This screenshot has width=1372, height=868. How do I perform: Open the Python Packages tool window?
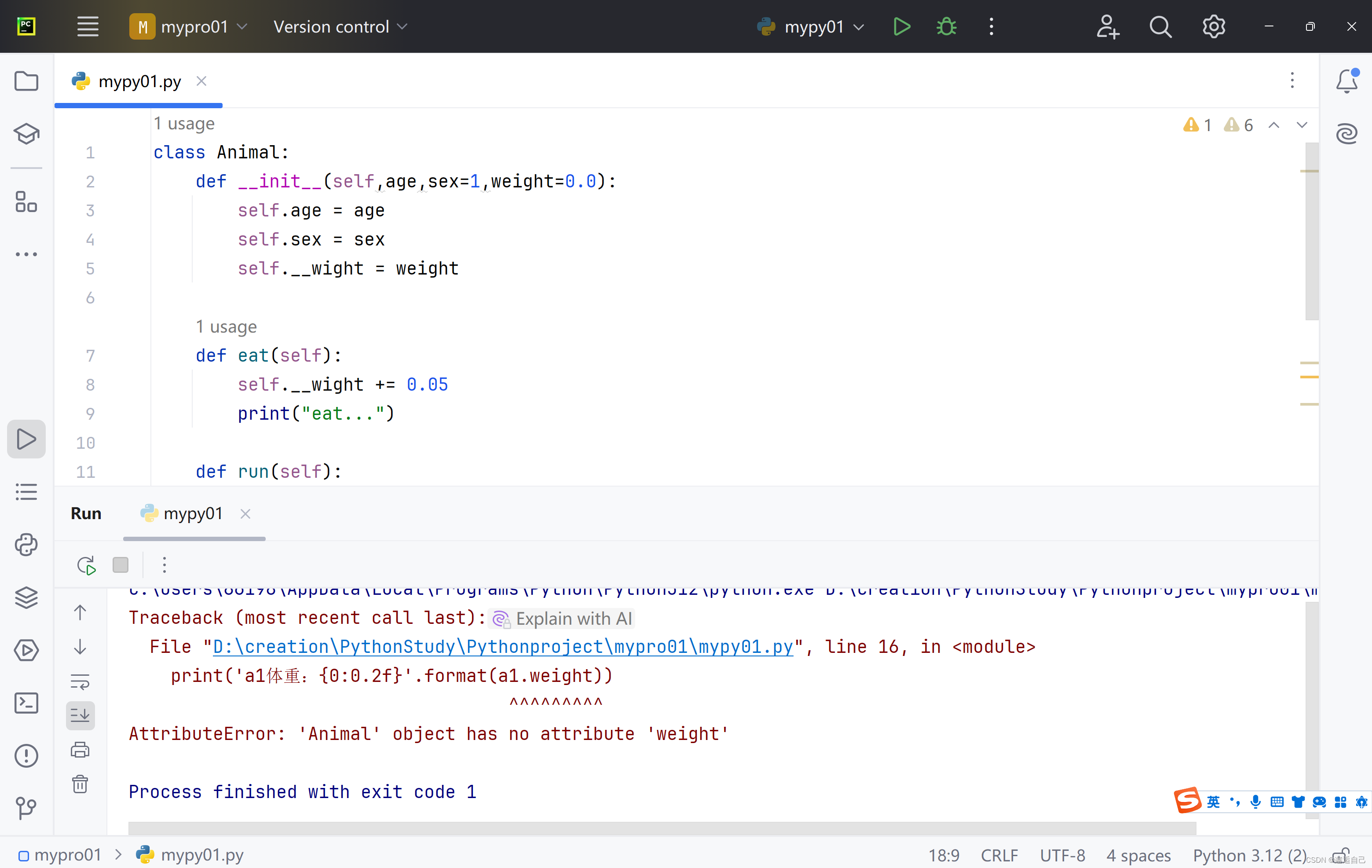coord(26,597)
